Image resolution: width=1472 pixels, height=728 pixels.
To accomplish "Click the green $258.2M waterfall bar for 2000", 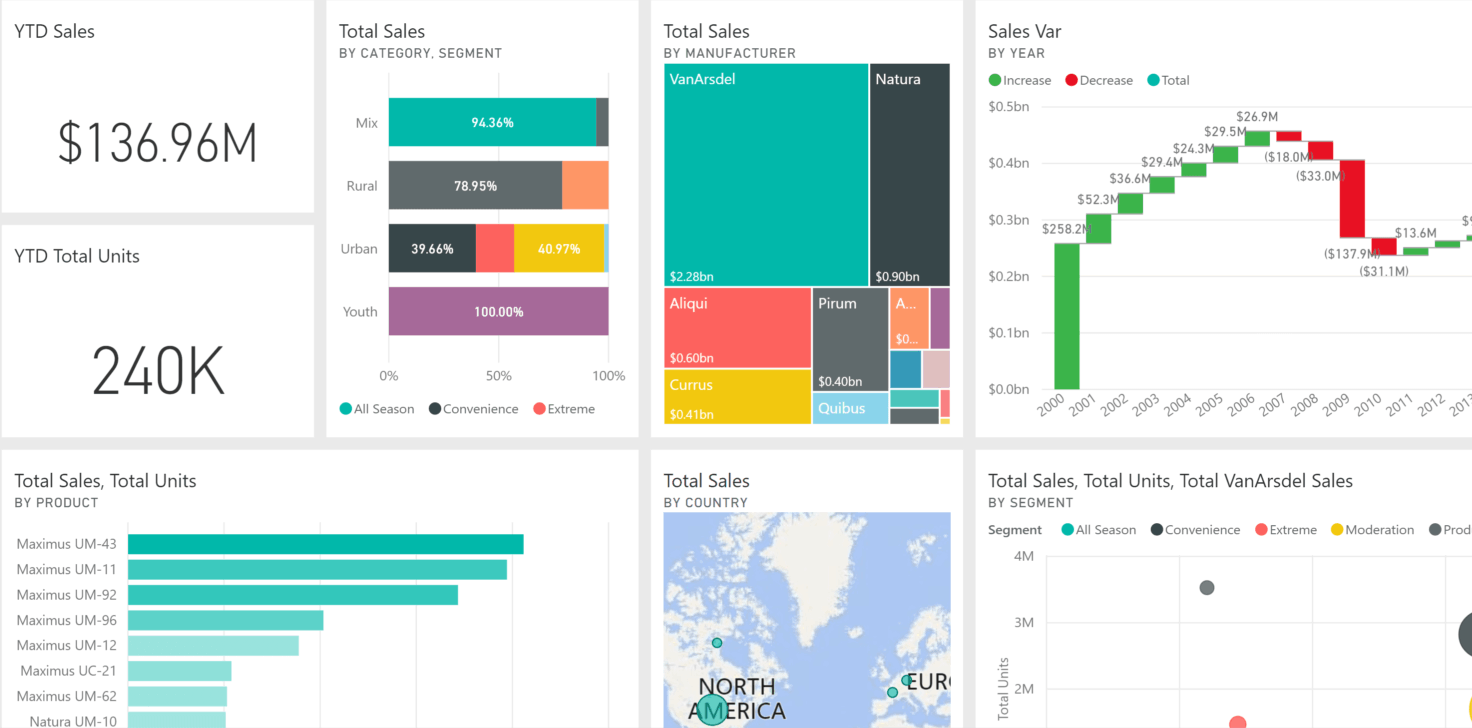I will [x=1067, y=316].
